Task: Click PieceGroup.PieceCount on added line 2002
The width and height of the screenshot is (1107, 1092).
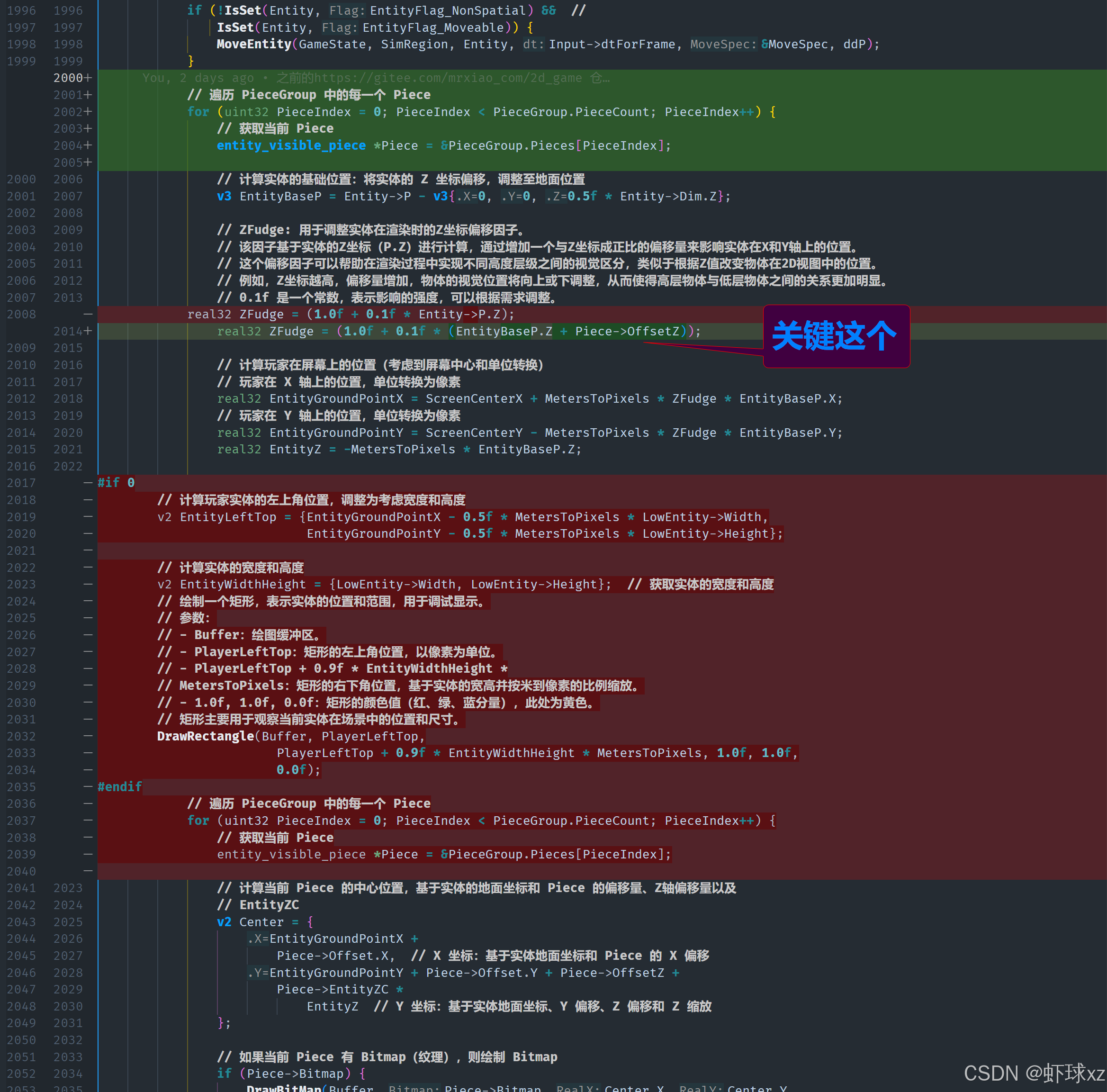Action: (574, 112)
